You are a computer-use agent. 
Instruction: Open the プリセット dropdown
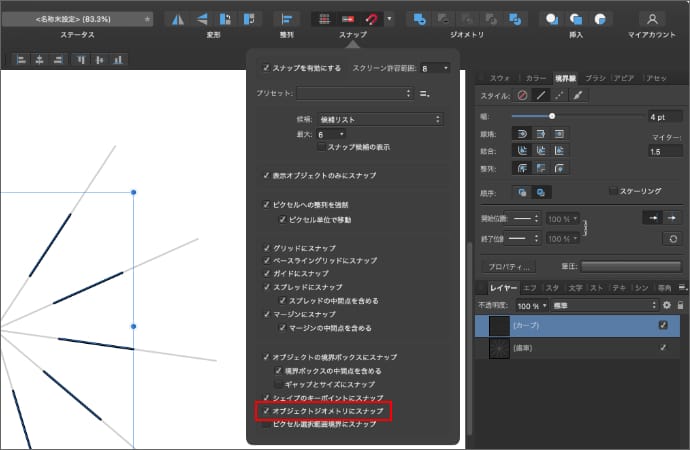354,93
